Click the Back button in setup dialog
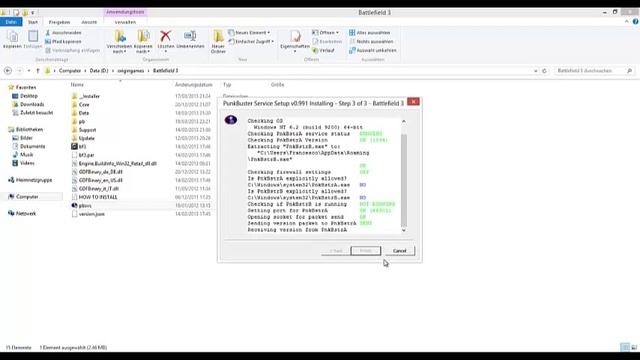 [336, 251]
